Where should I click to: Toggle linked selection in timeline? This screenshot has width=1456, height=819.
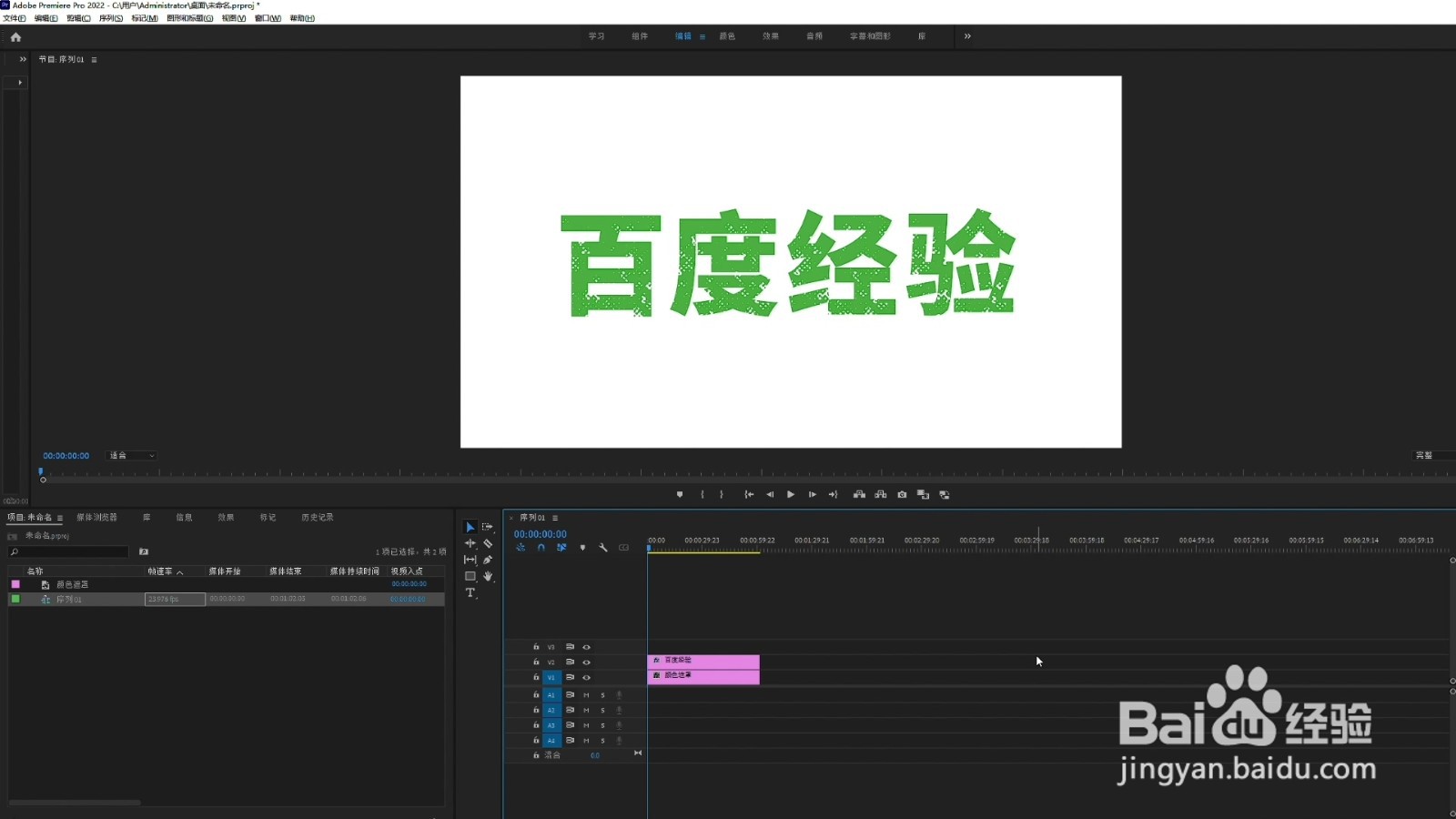click(x=561, y=548)
